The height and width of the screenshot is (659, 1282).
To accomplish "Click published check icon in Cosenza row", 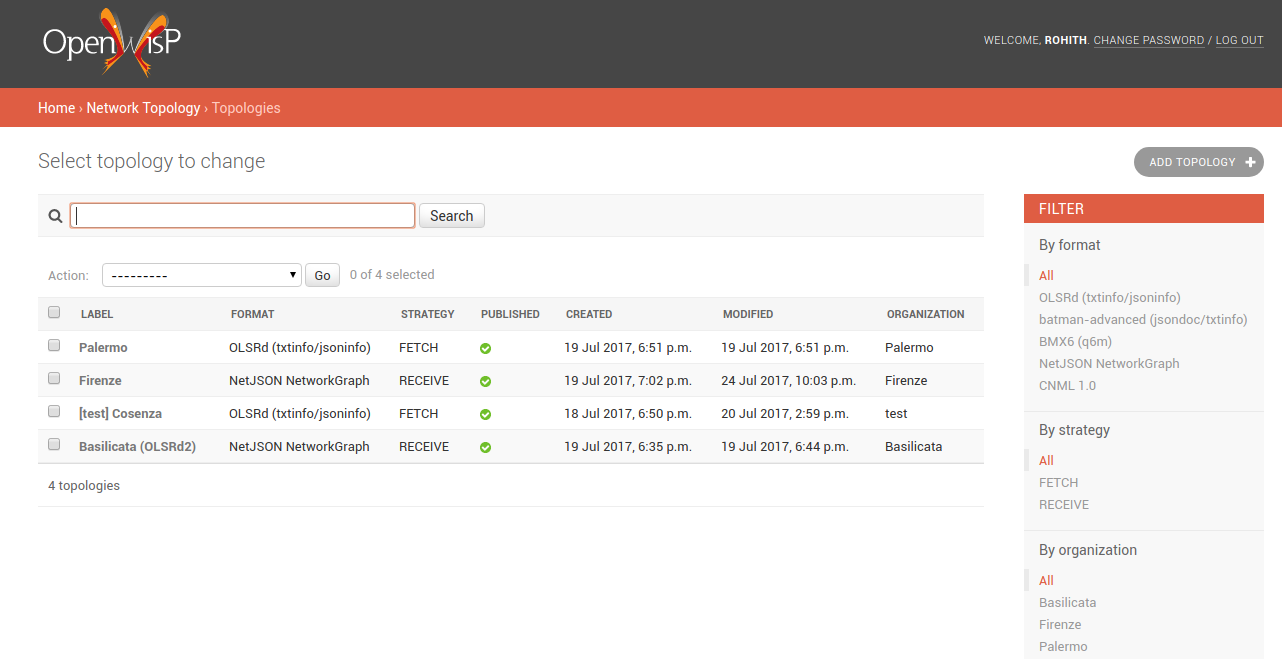I will click(485, 414).
